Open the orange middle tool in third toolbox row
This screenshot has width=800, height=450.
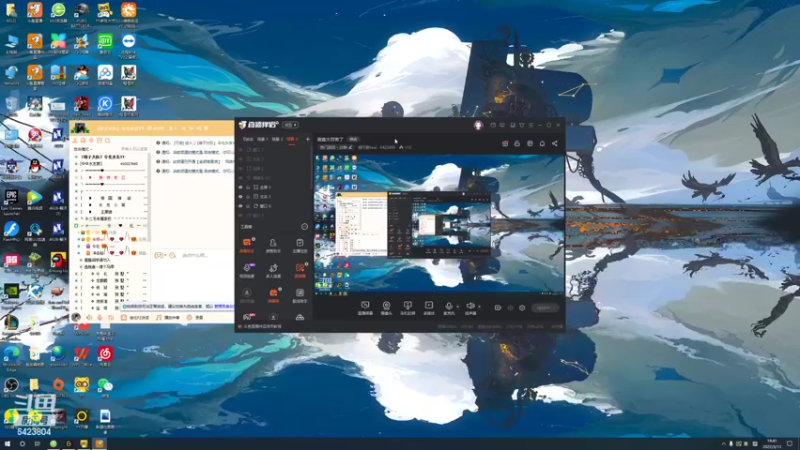point(273,295)
